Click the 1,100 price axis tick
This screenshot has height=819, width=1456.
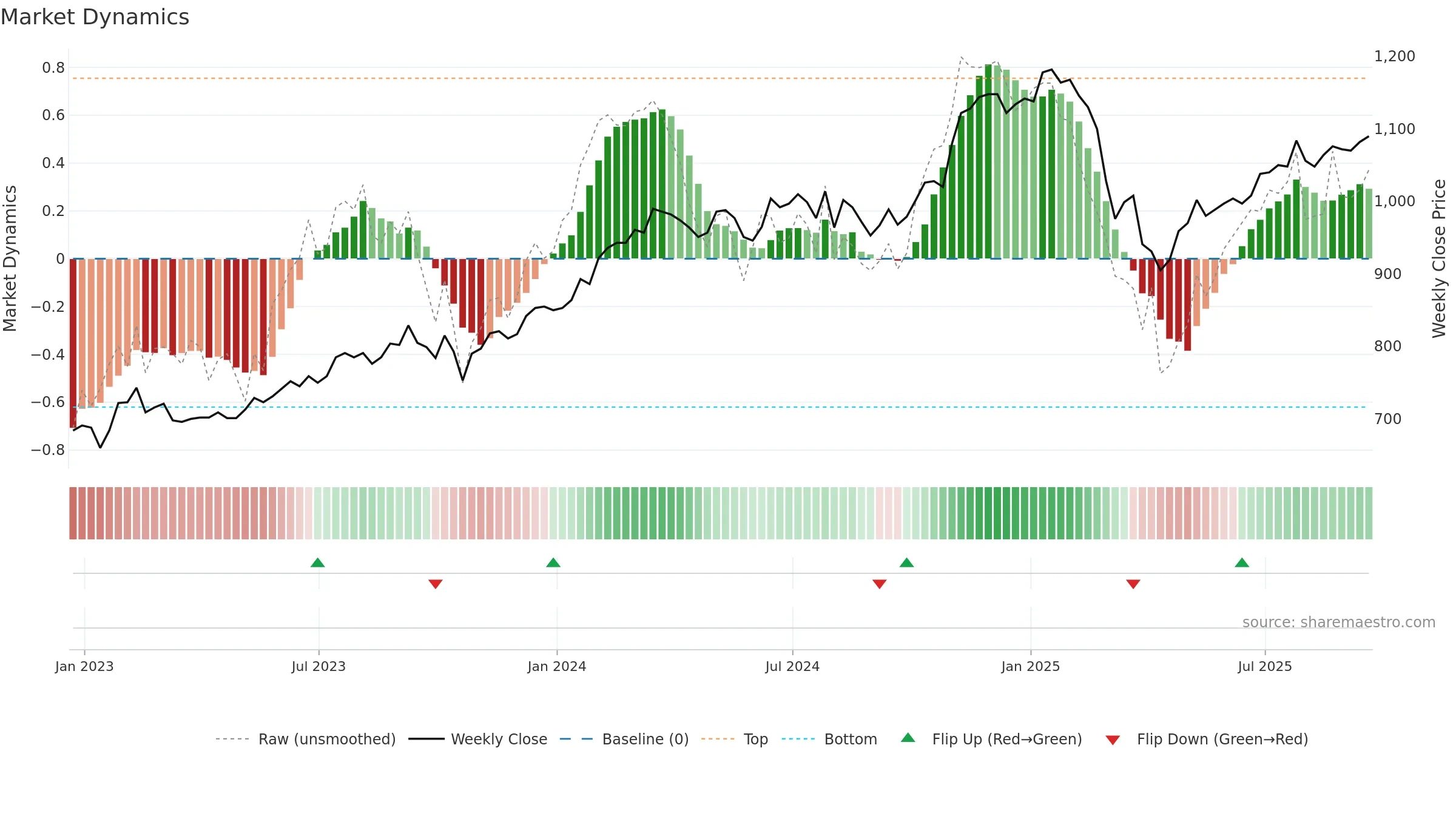click(1395, 129)
